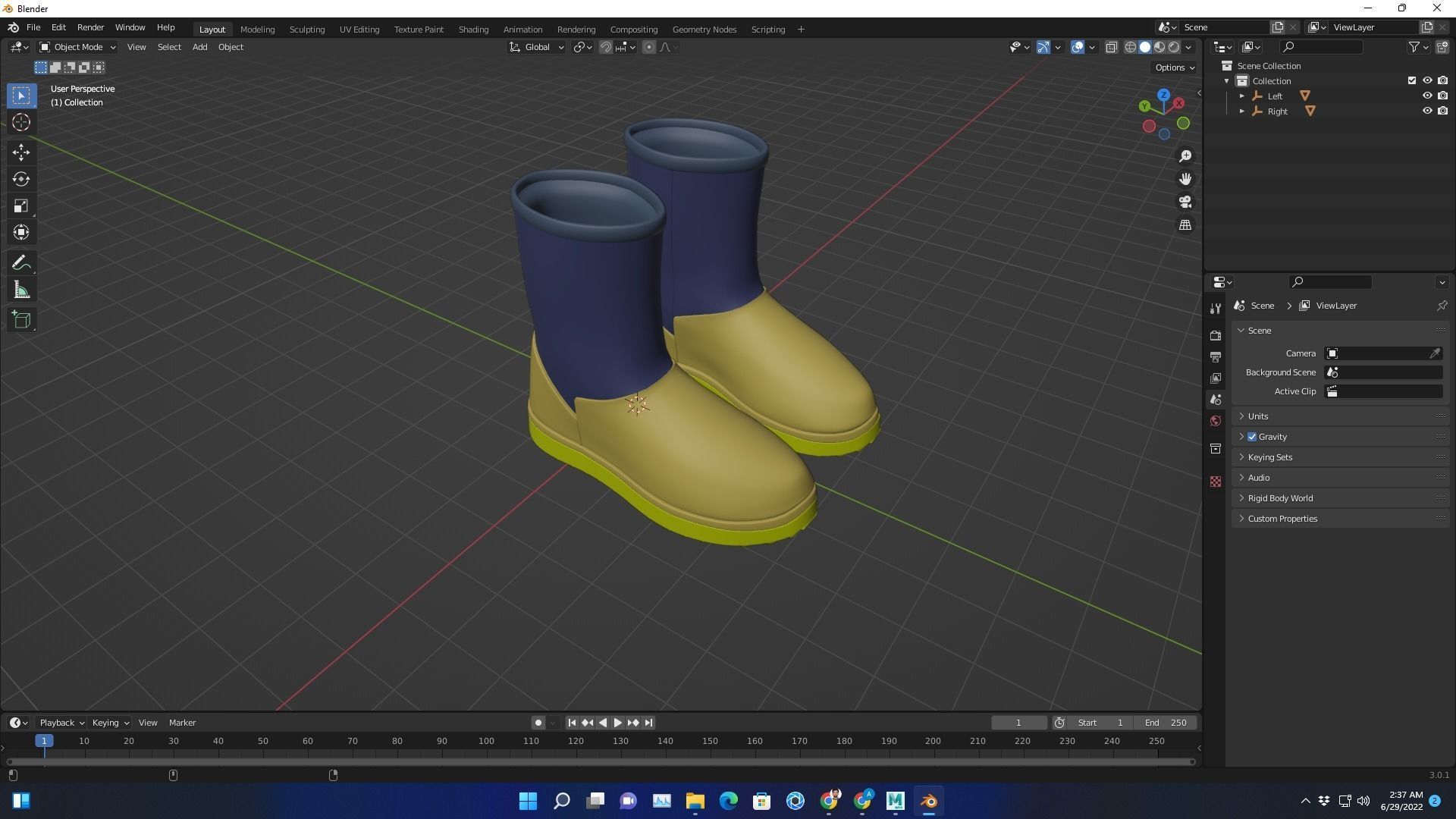Uncheck the Gravity checkbox
This screenshot has height=819, width=1456.
point(1252,437)
